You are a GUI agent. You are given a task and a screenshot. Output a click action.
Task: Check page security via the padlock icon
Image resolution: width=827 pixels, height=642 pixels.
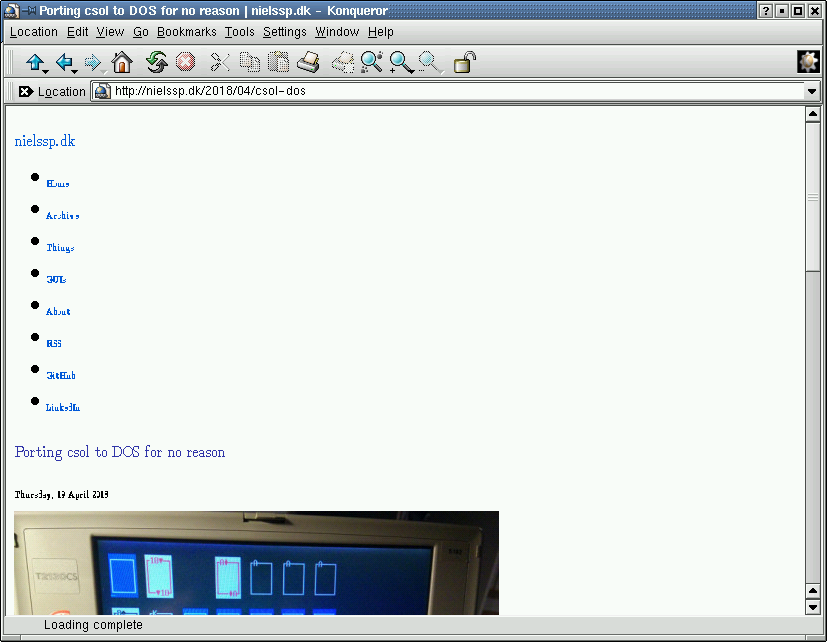point(463,61)
